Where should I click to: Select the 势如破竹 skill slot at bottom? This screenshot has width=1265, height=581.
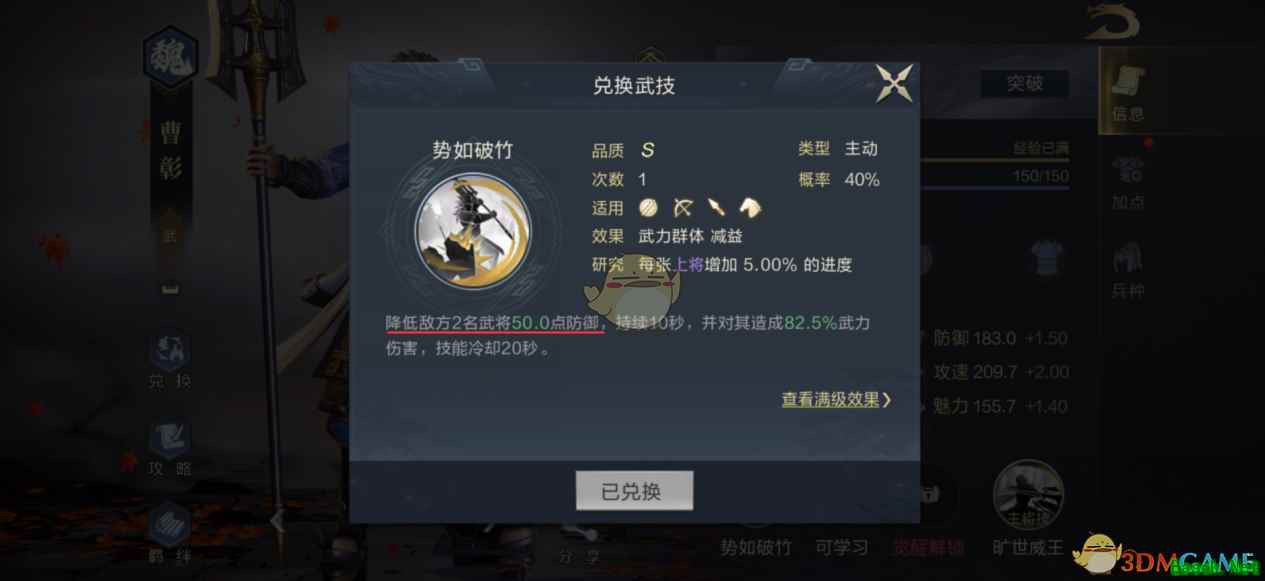755,547
